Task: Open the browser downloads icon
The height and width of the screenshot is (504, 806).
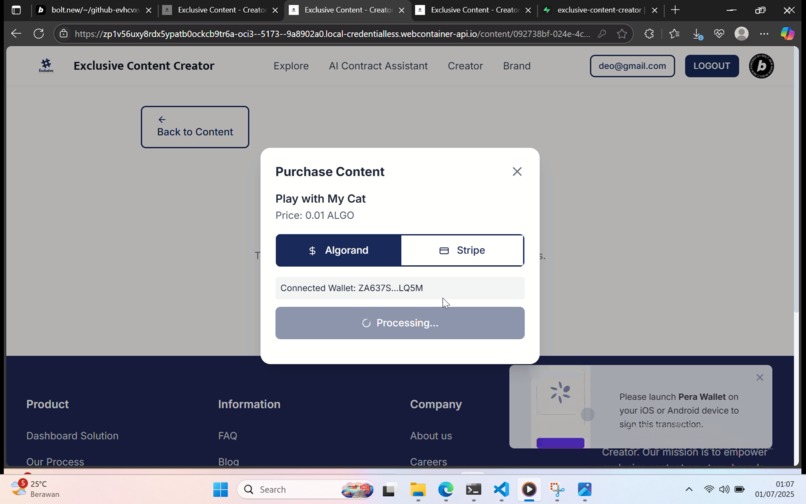Action: (697, 34)
